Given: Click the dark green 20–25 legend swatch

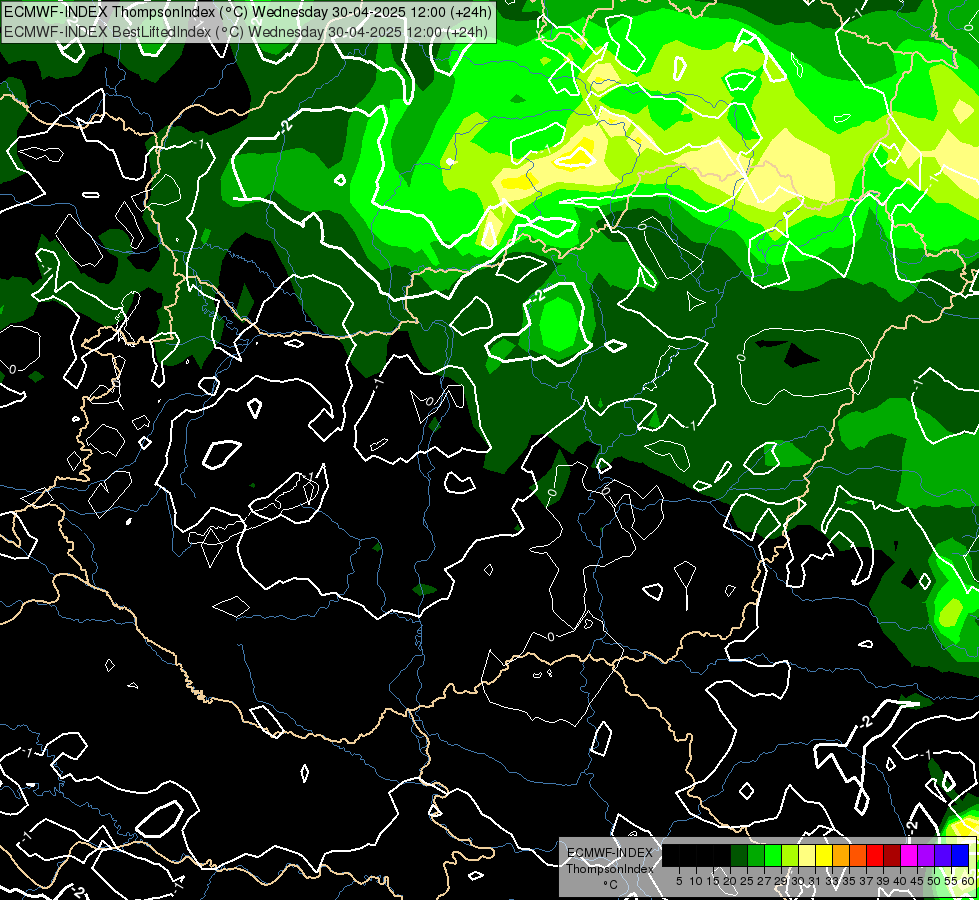Looking at the screenshot, I should click(x=739, y=855).
